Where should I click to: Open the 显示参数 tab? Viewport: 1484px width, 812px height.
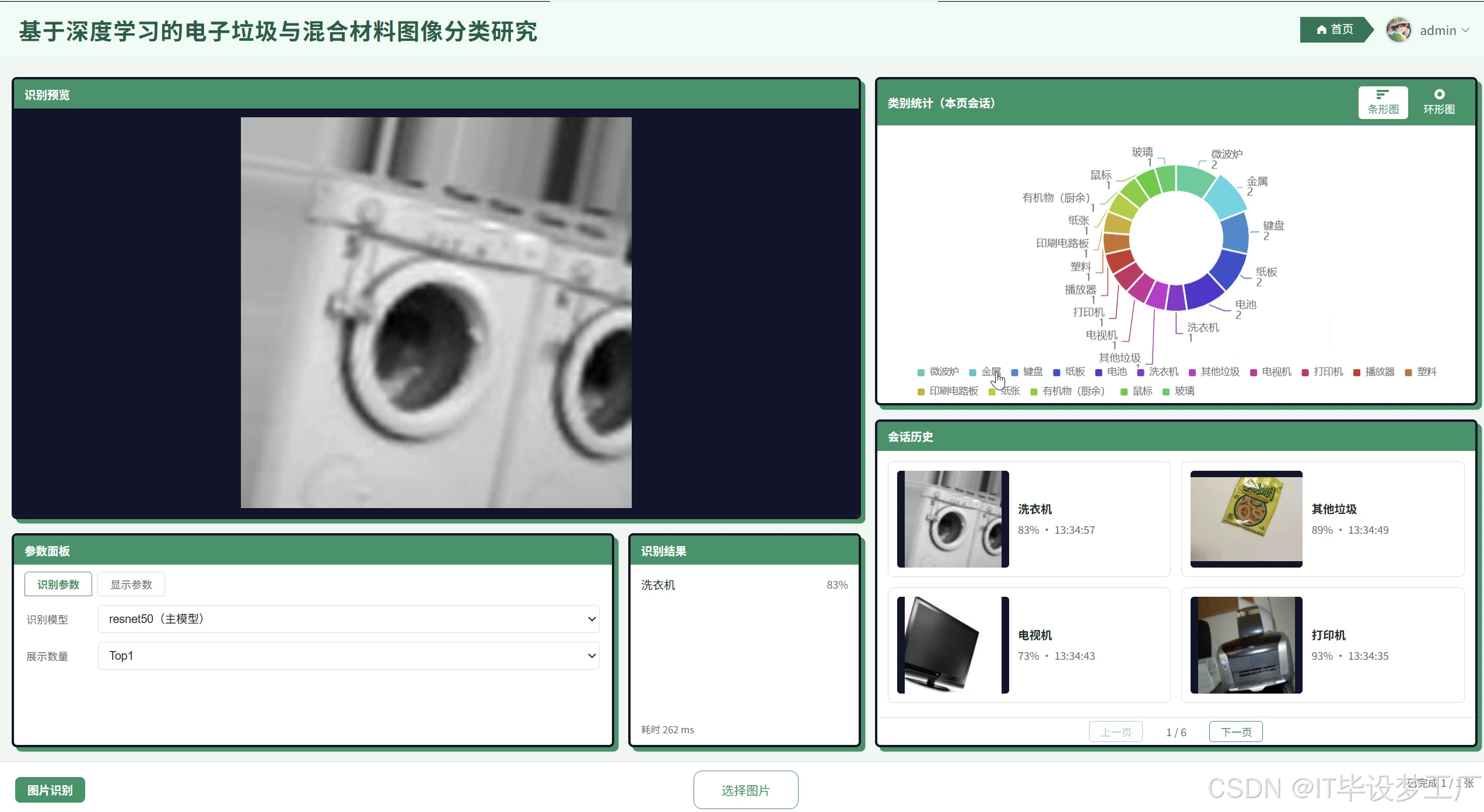coord(131,584)
